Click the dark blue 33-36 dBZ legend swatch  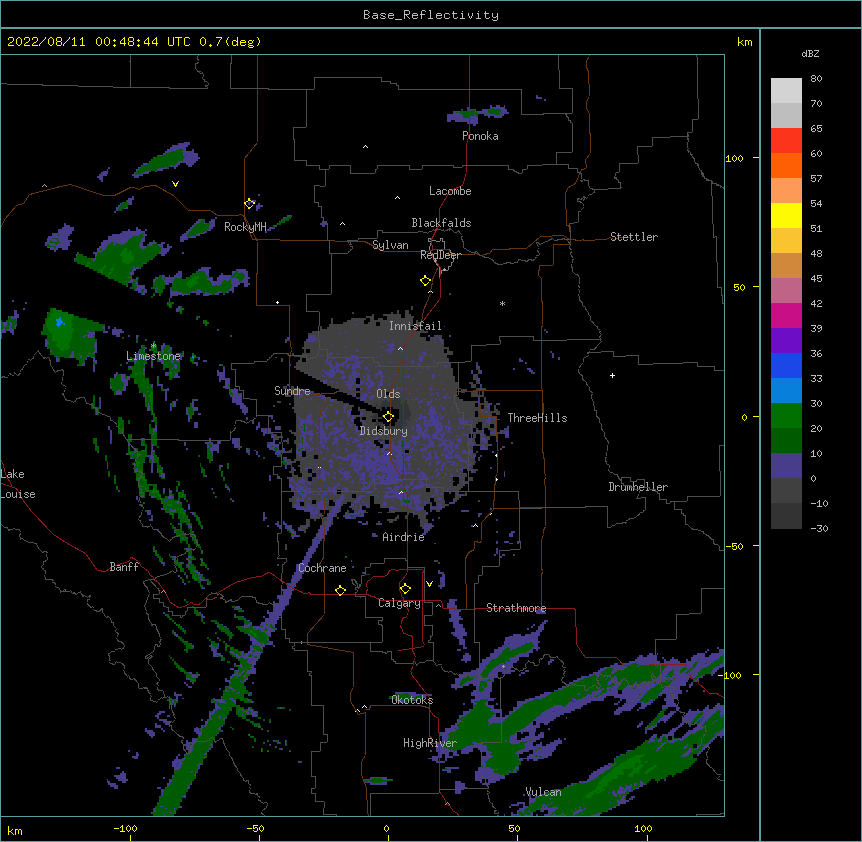786,365
